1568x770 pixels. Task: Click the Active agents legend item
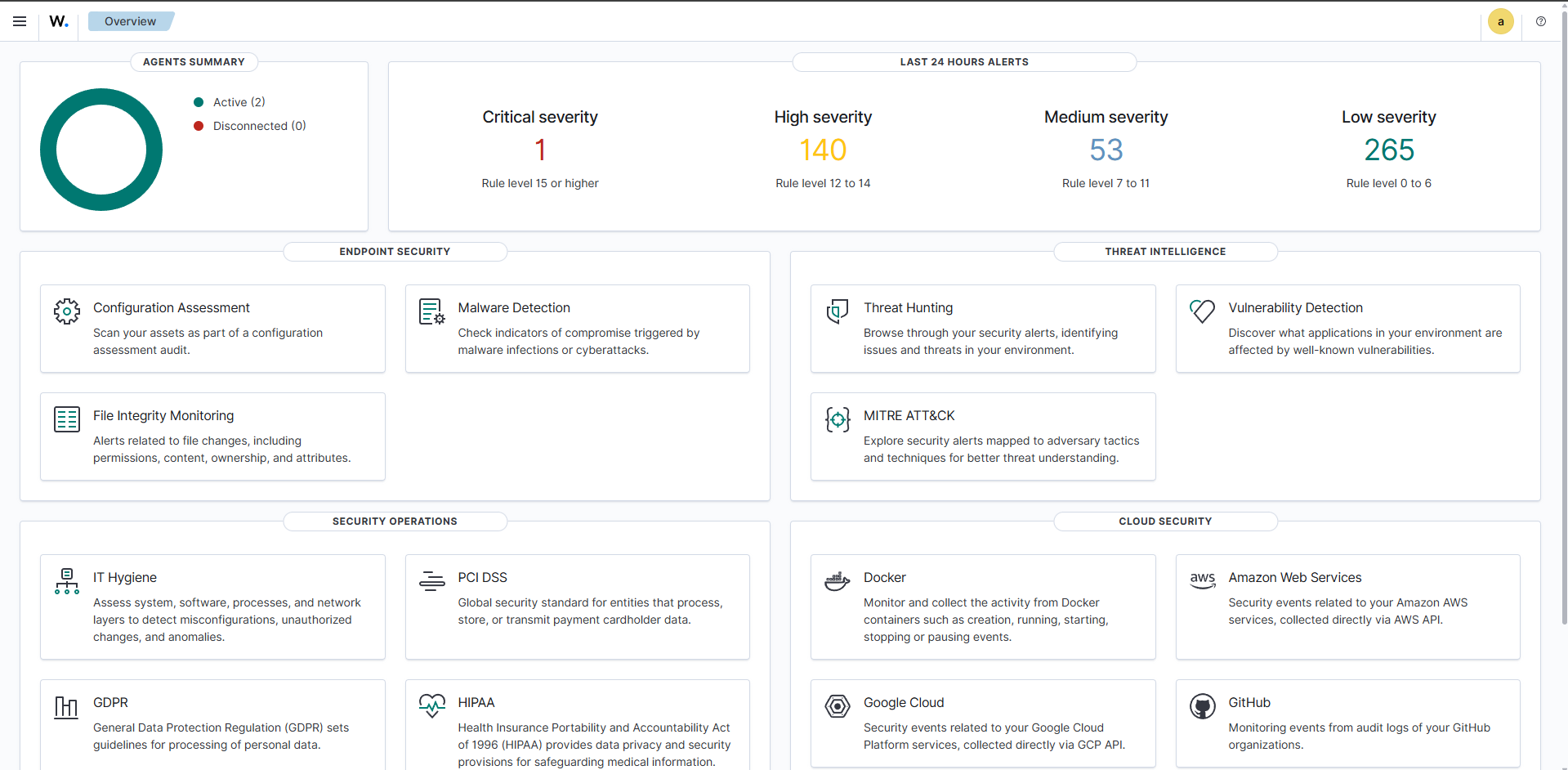pos(239,102)
